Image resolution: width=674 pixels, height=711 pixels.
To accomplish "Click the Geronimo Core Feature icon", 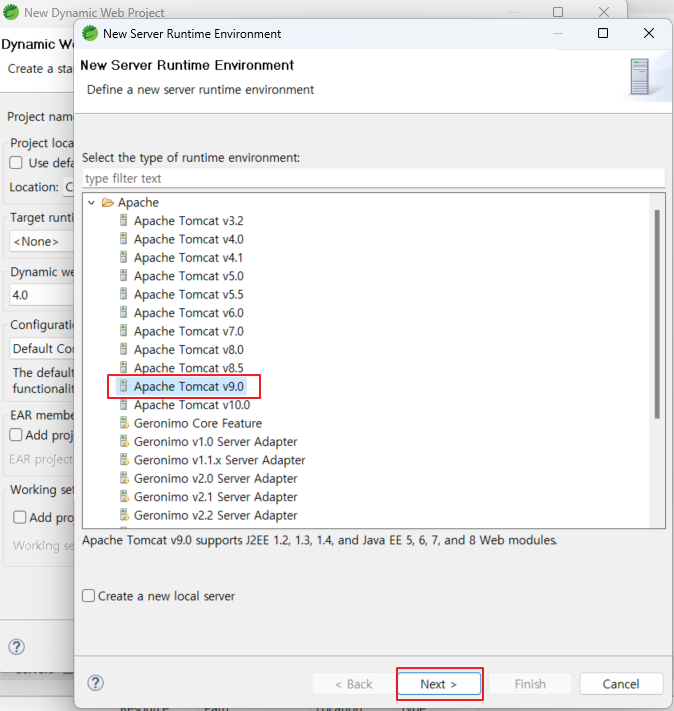I will point(124,423).
